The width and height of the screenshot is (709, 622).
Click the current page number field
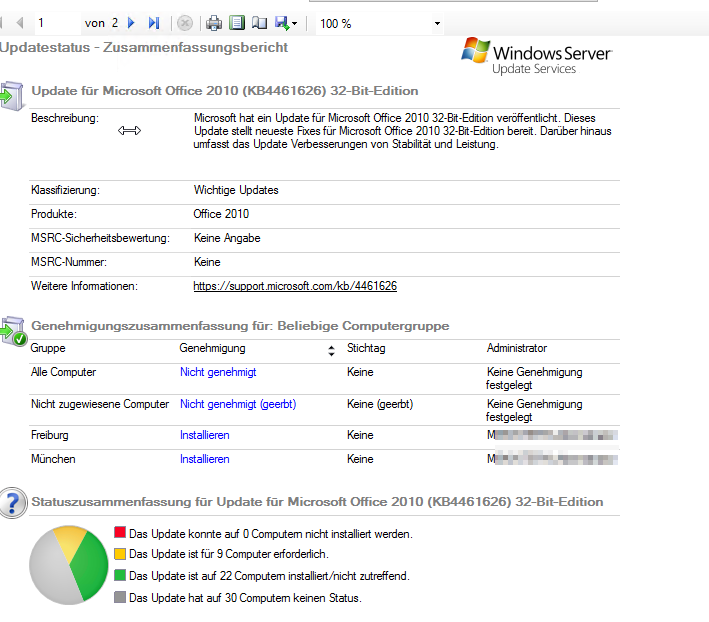click(57, 23)
